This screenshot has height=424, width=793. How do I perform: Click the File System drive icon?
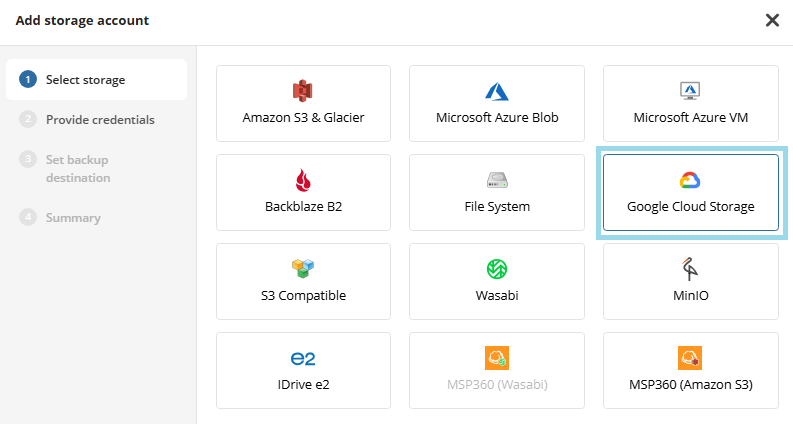(x=497, y=180)
